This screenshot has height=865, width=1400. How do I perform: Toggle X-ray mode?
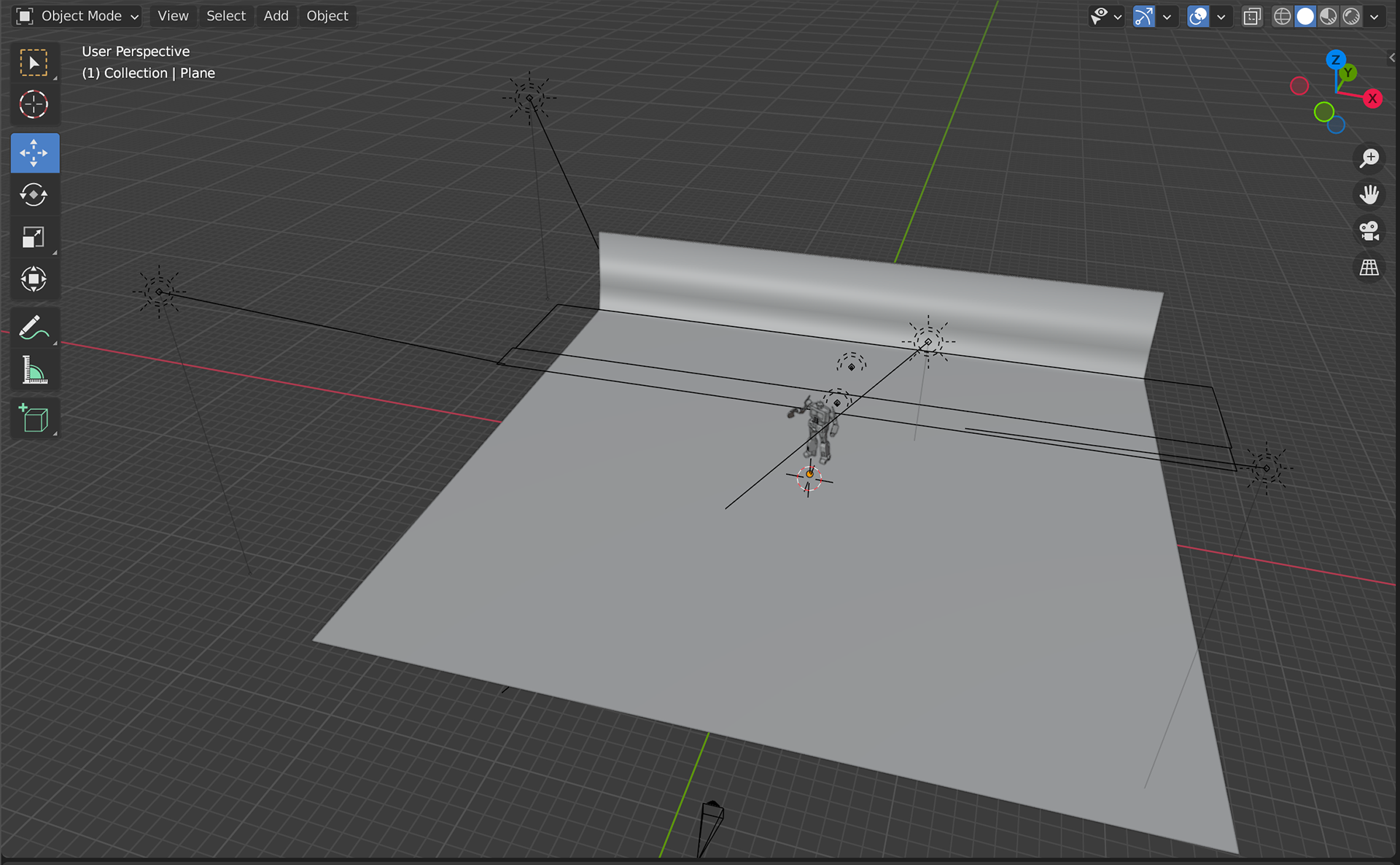(1252, 16)
